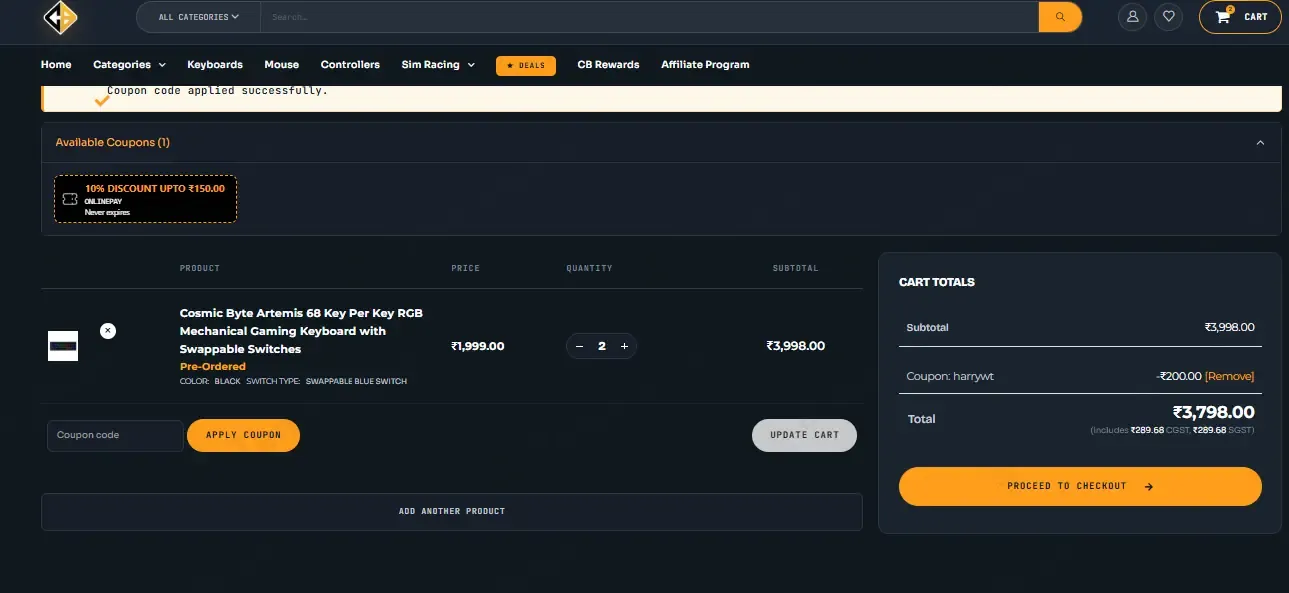Screen dimensions: 1289x593
Task: Expand the Categories menu
Action: (129, 65)
